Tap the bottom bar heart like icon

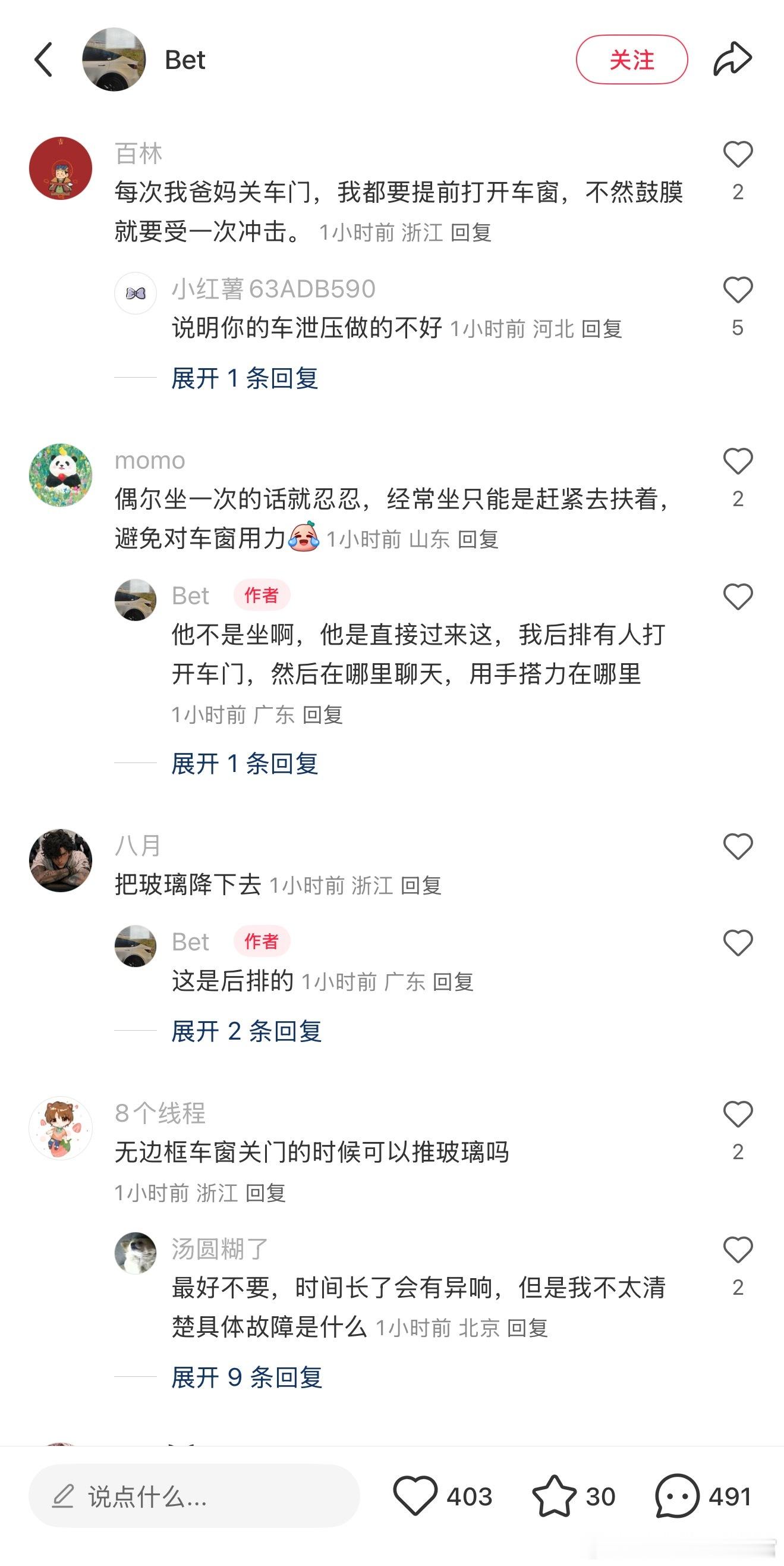coord(415,1495)
